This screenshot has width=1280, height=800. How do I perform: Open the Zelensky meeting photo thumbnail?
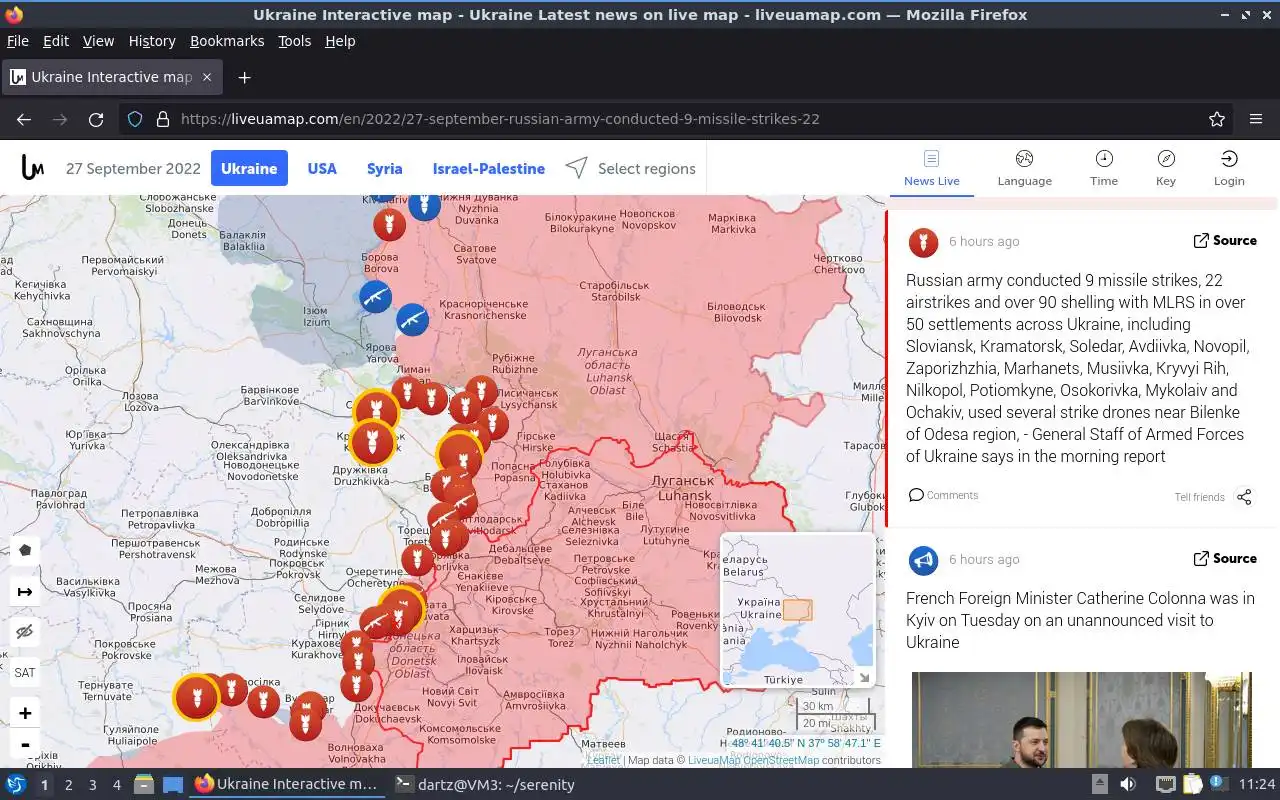pos(1081,720)
